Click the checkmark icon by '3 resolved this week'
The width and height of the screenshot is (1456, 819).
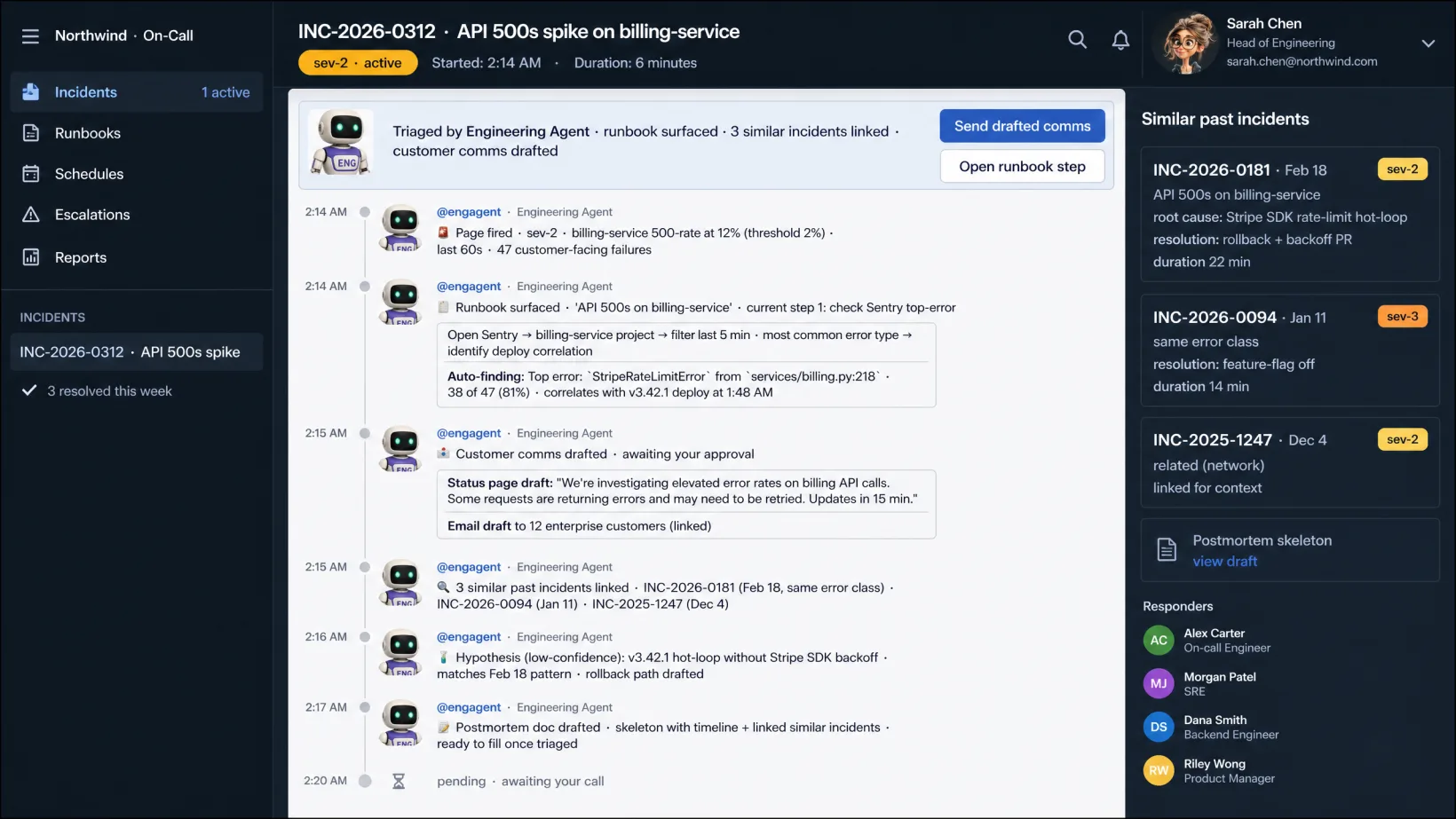pyautogui.click(x=29, y=390)
